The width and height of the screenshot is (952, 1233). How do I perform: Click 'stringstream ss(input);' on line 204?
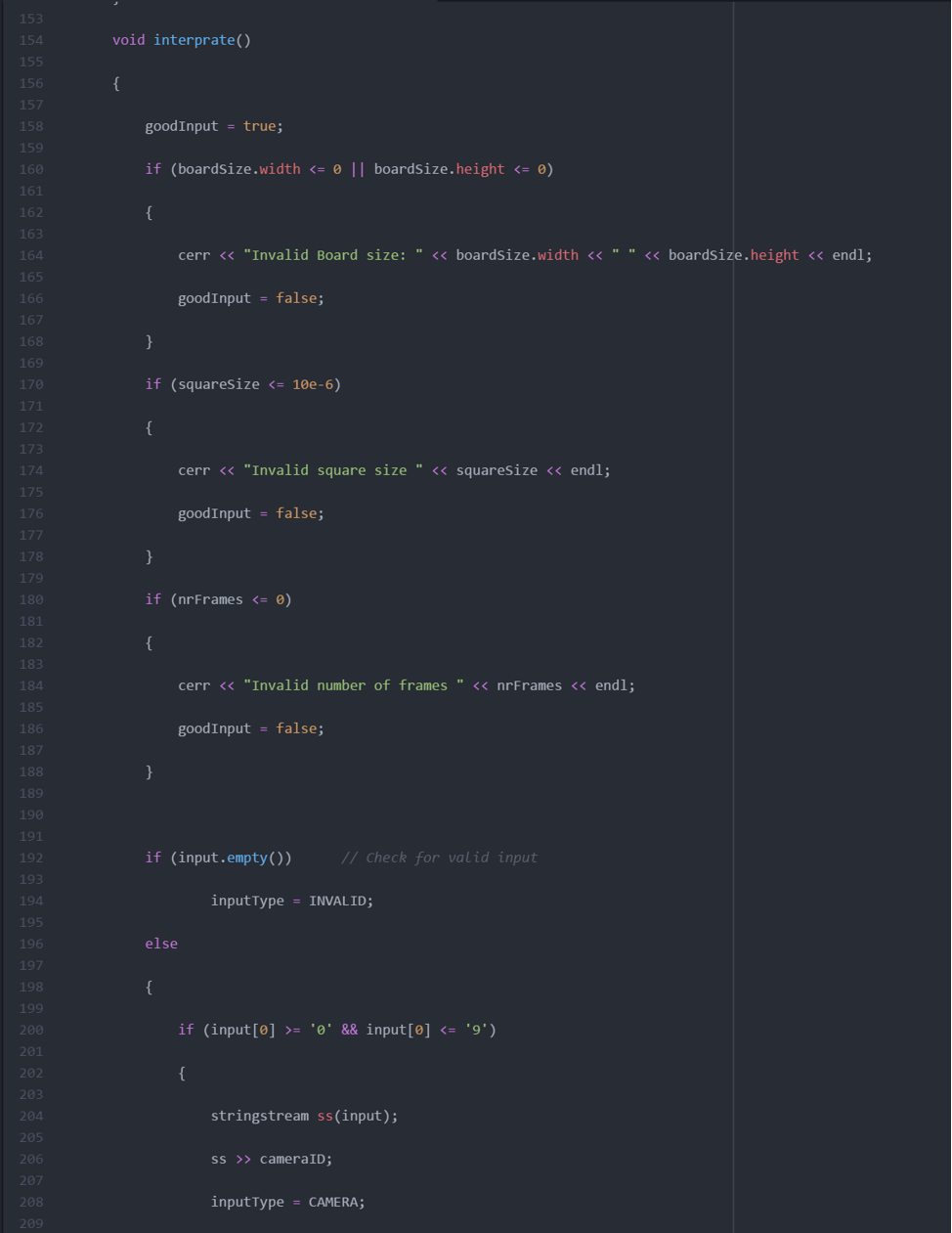tap(305, 1116)
